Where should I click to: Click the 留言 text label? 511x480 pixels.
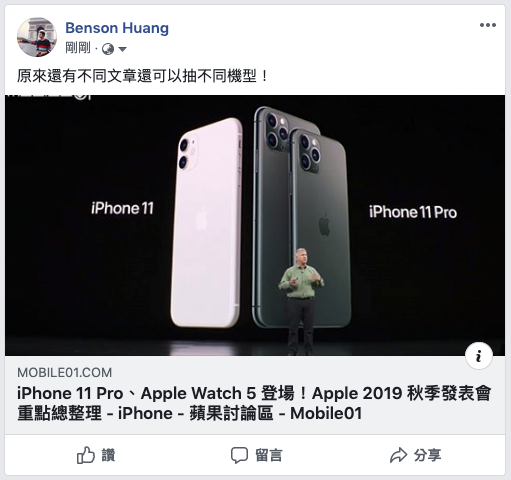[x=269, y=455]
